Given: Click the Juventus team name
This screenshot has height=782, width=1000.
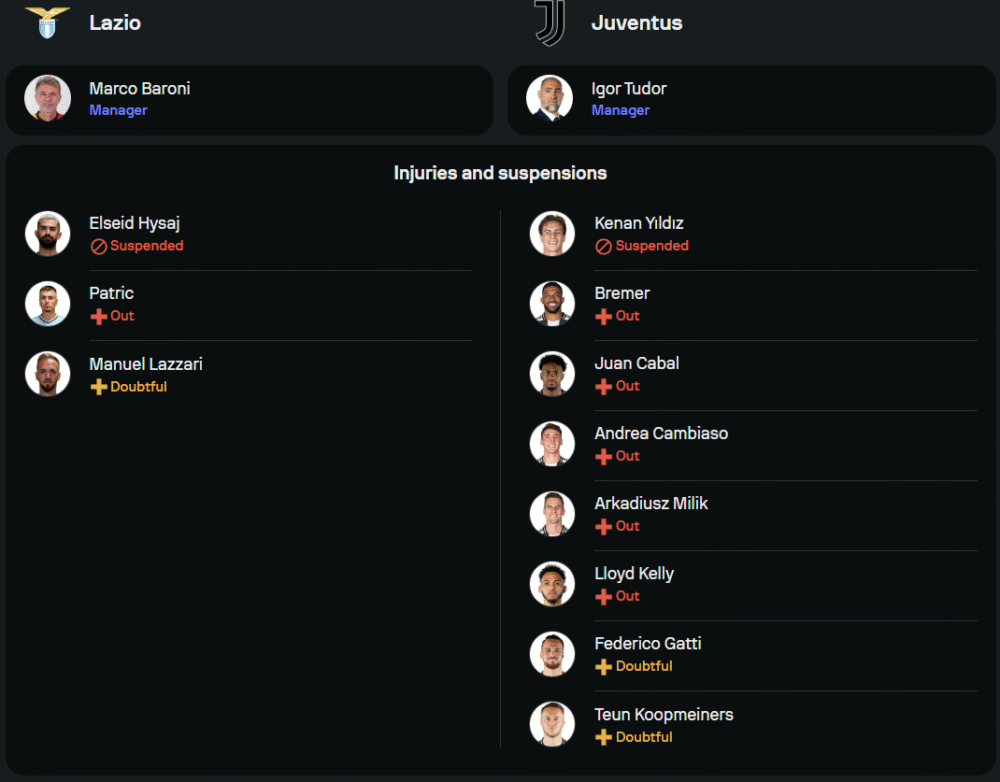Looking at the screenshot, I should coord(636,23).
